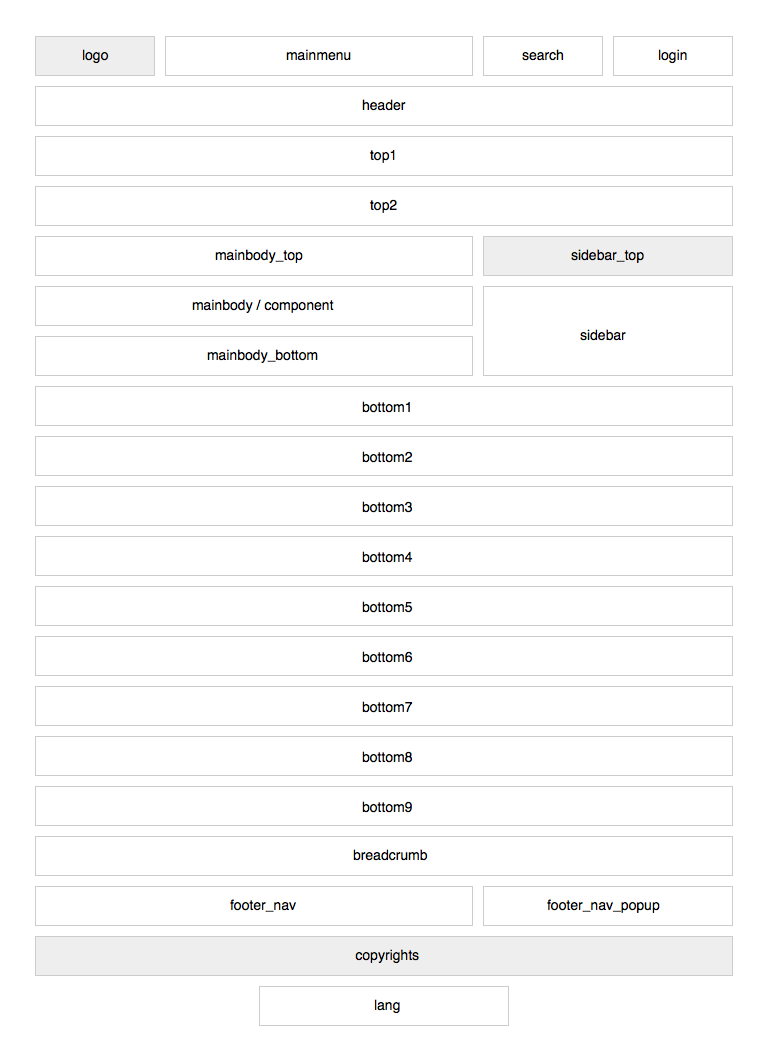This screenshot has height=1058, width=771.
Task: Click the copyrights shaded bar
Action: click(x=383, y=956)
